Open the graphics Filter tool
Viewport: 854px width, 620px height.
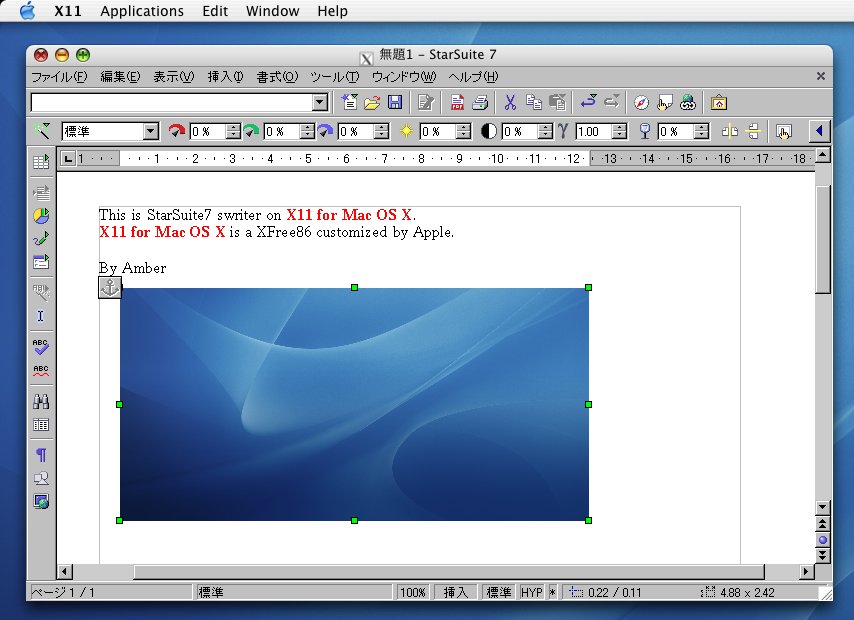click(x=41, y=131)
